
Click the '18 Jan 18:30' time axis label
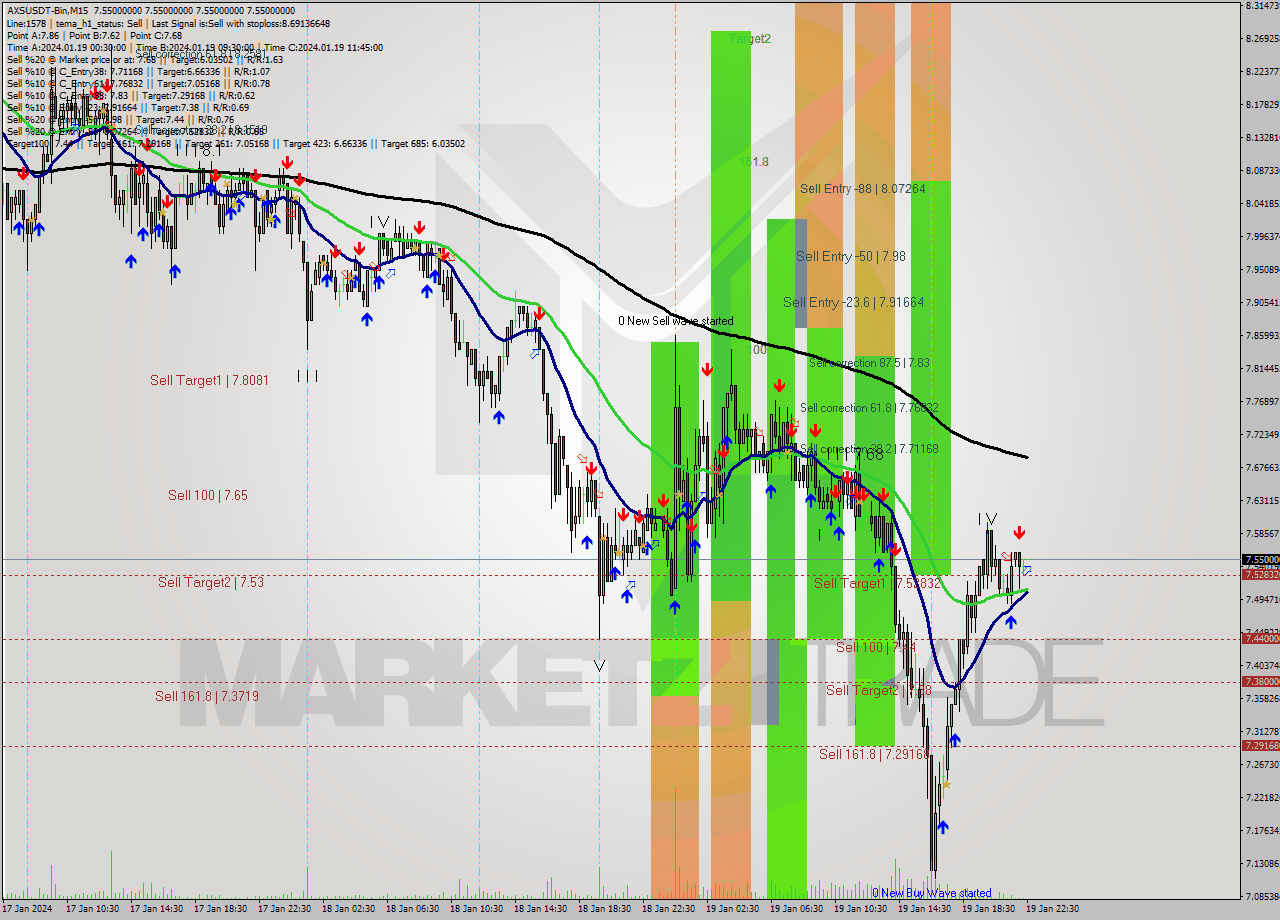604,909
